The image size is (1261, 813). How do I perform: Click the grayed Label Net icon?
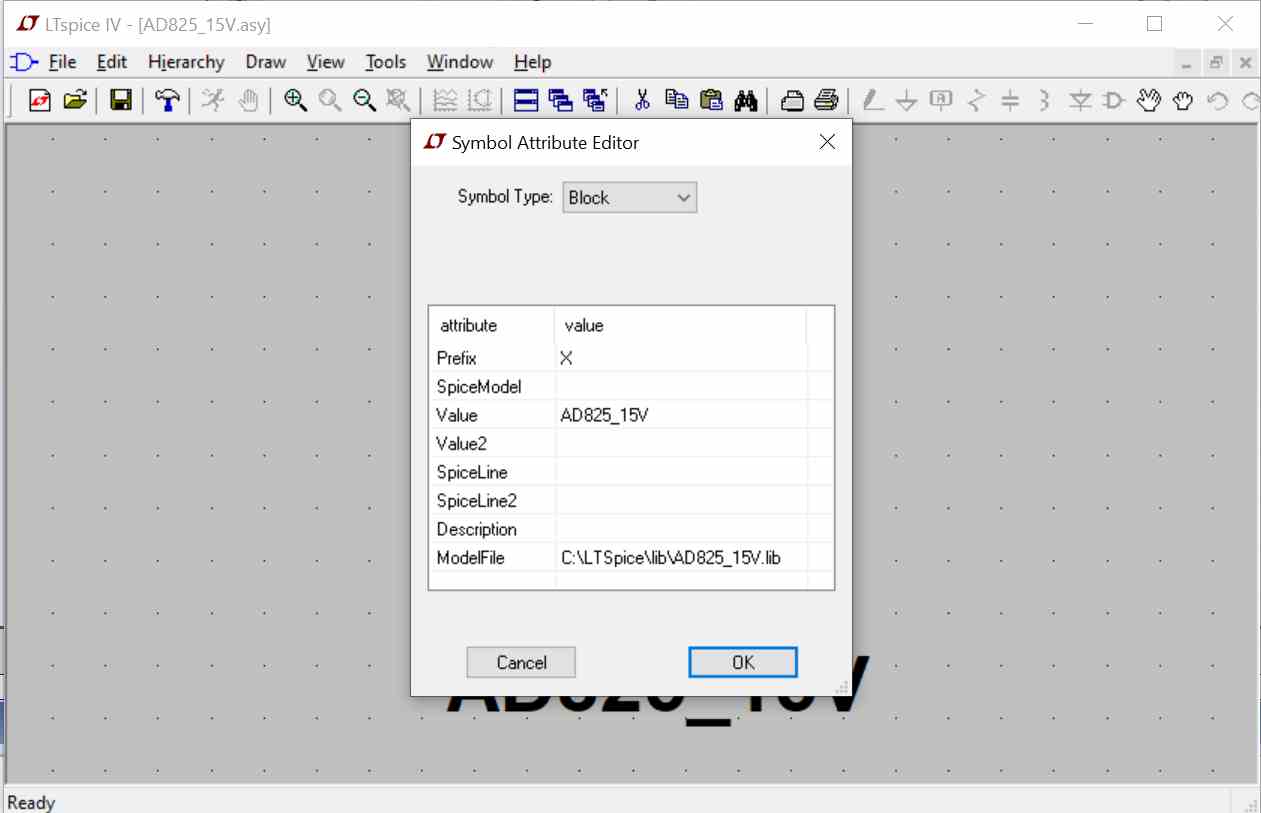pos(941,100)
